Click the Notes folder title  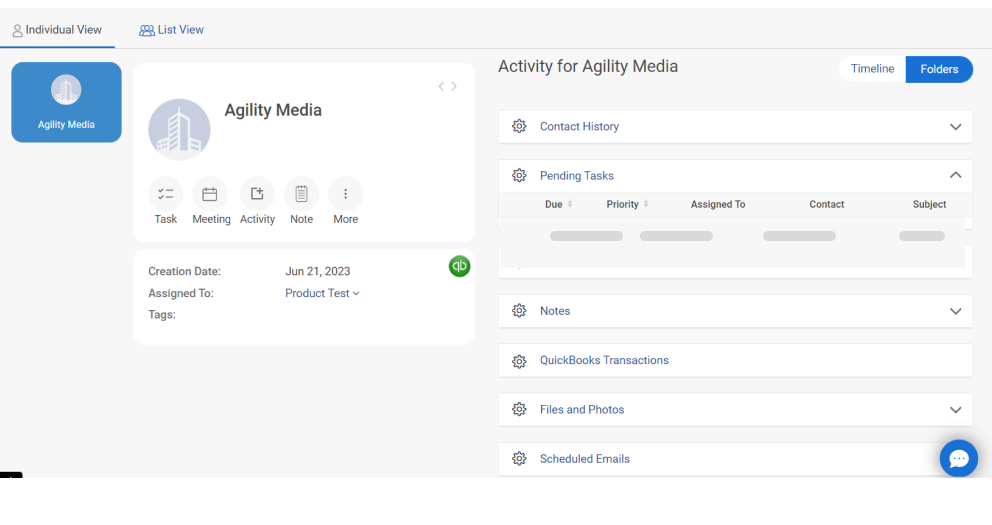[555, 311]
